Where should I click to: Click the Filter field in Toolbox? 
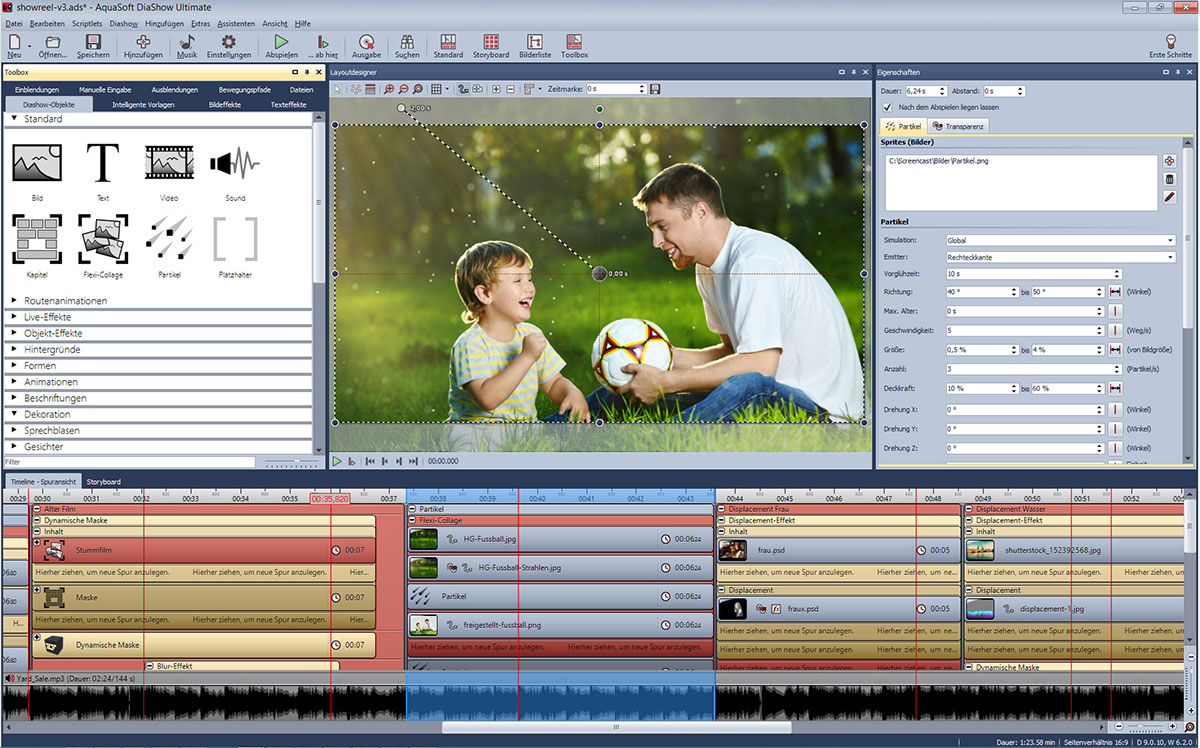128,462
